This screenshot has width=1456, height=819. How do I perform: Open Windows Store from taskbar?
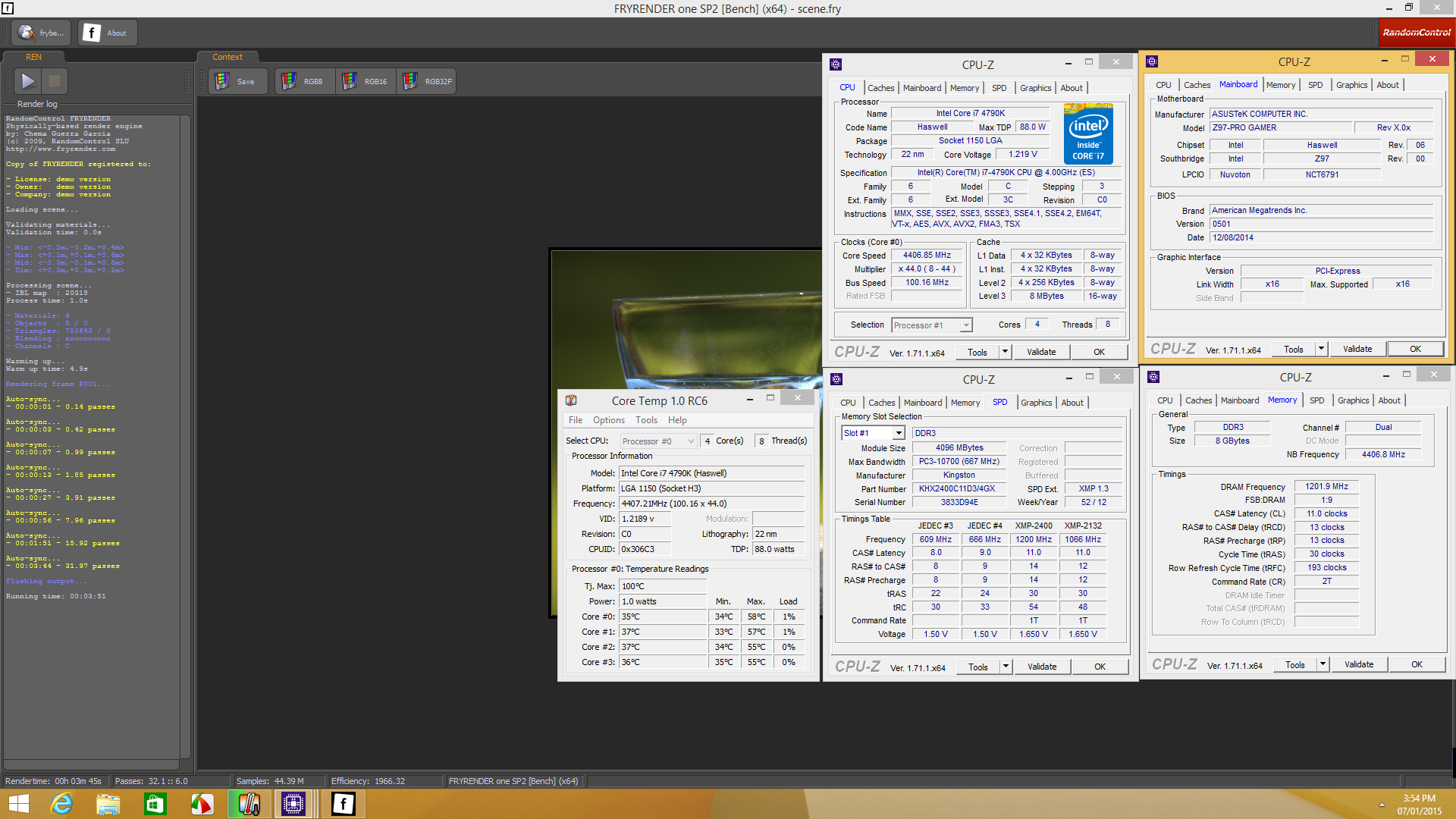coord(155,804)
